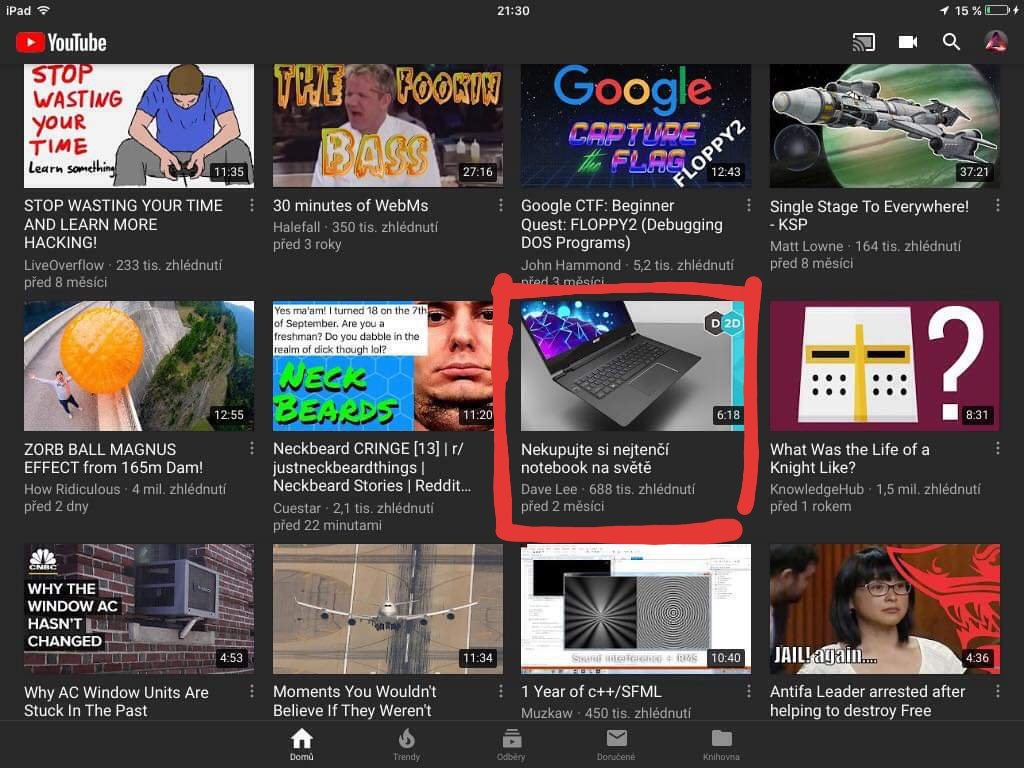Viewport: 1024px width, 768px height.
Task: Open title Antifa Leader arrested after helping
Action: 867,701
